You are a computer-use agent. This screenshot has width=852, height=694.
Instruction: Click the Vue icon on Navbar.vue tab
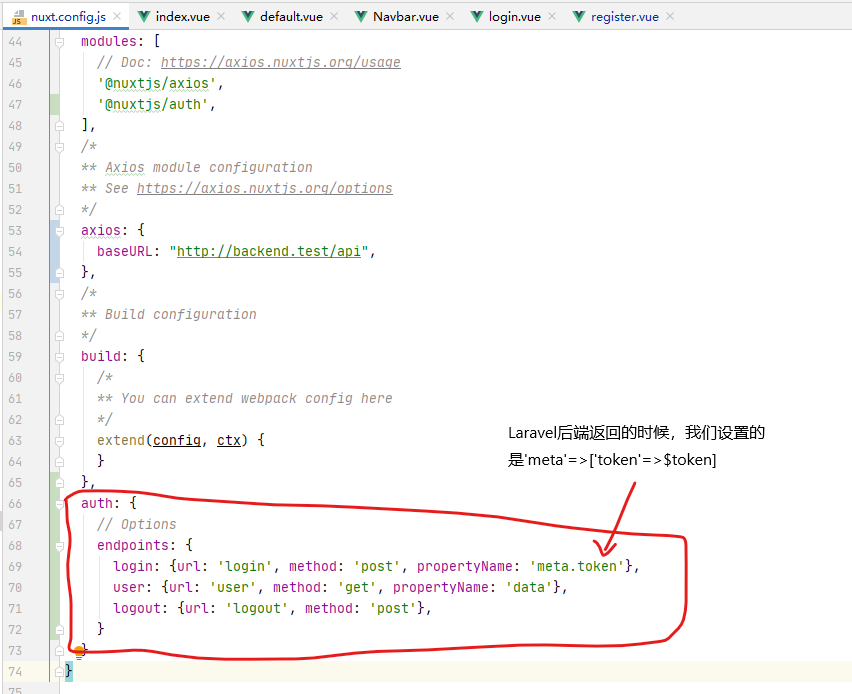pyautogui.click(x=361, y=17)
